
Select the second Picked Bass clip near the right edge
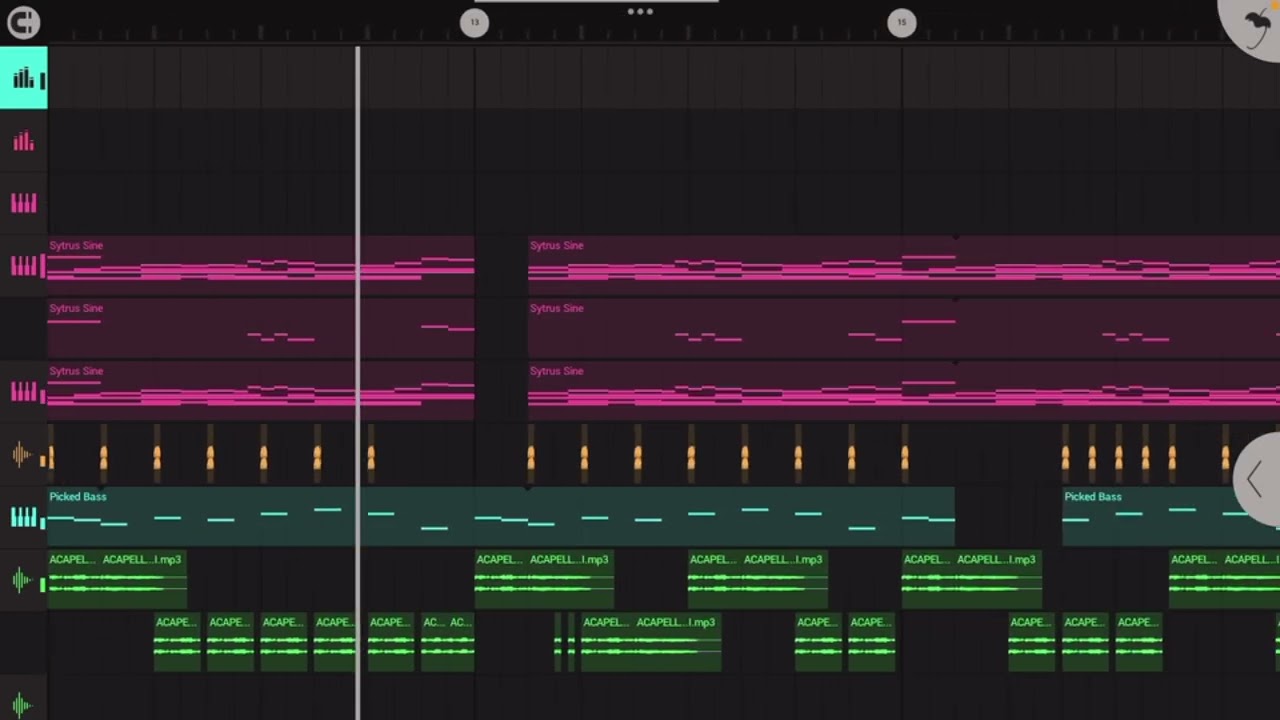(1171, 517)
